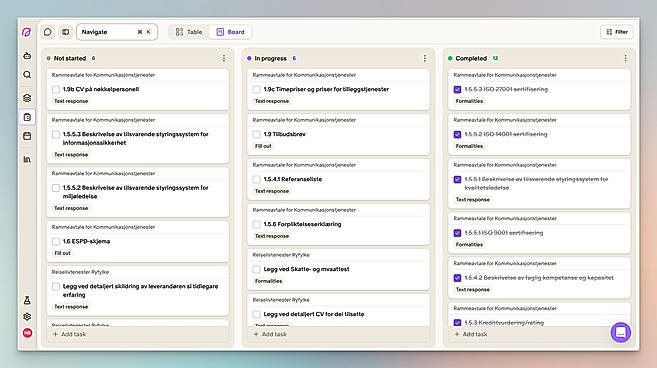Click the red user avatar in sidebar

click(x=27, y=333)
